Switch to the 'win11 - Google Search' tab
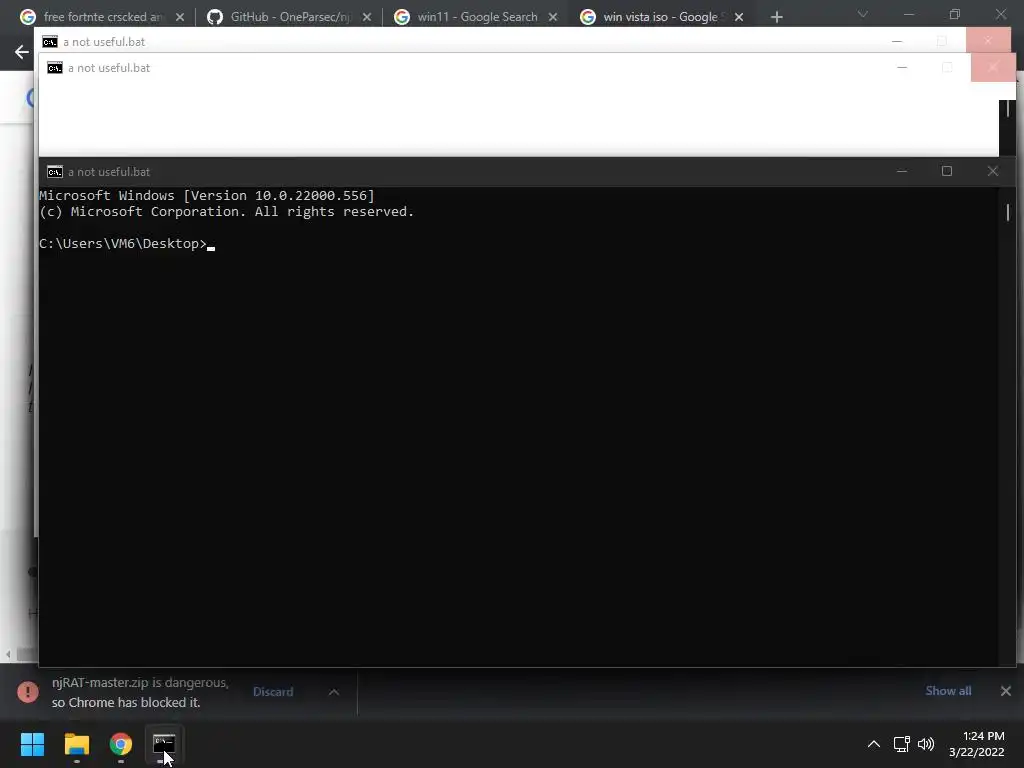This screenshot has width=1024, height=768. (476, 17)
